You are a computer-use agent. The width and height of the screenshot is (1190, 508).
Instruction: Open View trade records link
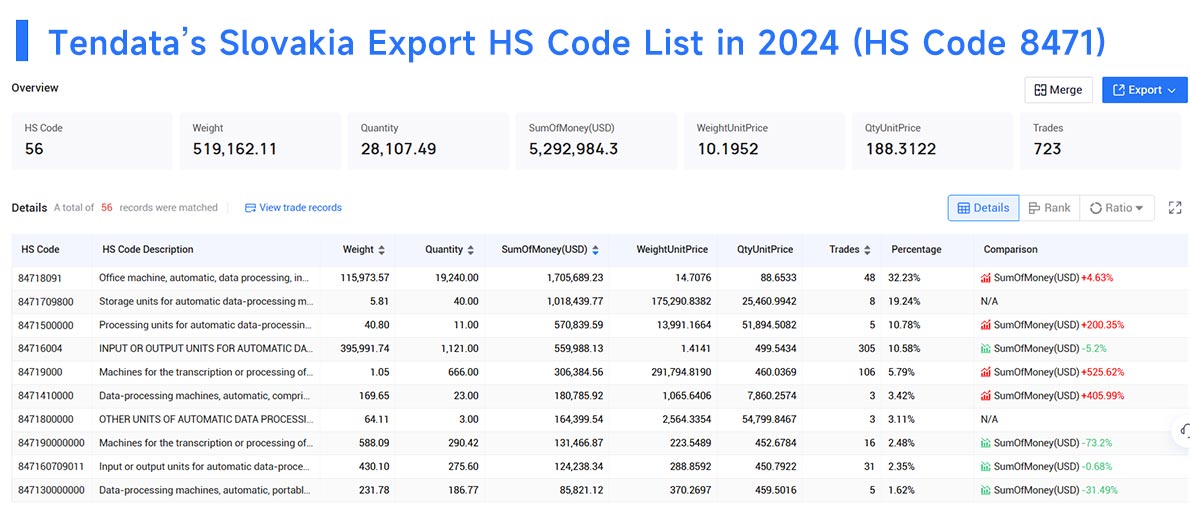pos(293,207)
